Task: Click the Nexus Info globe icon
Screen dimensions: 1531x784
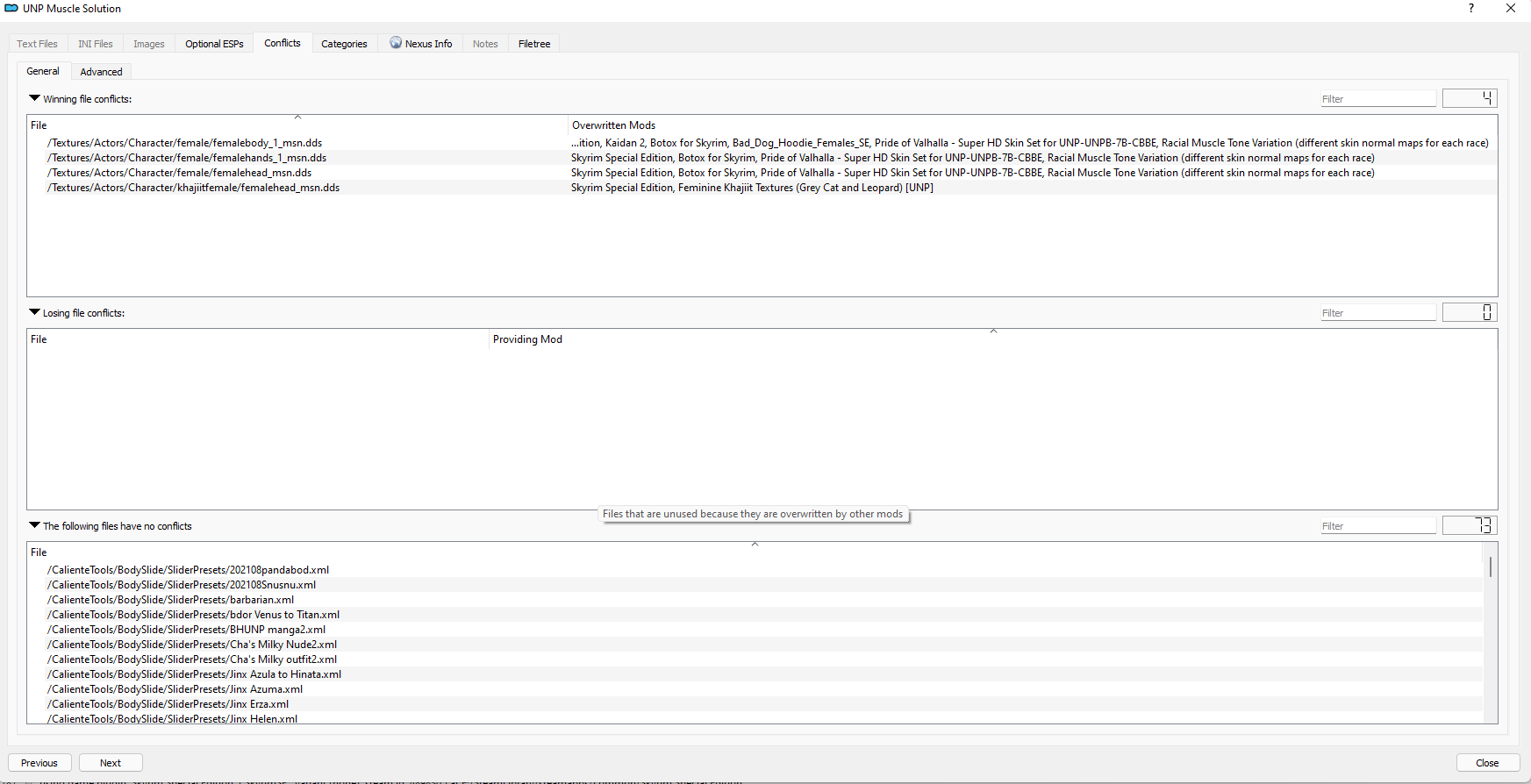Action: click(x=396, y=43)
